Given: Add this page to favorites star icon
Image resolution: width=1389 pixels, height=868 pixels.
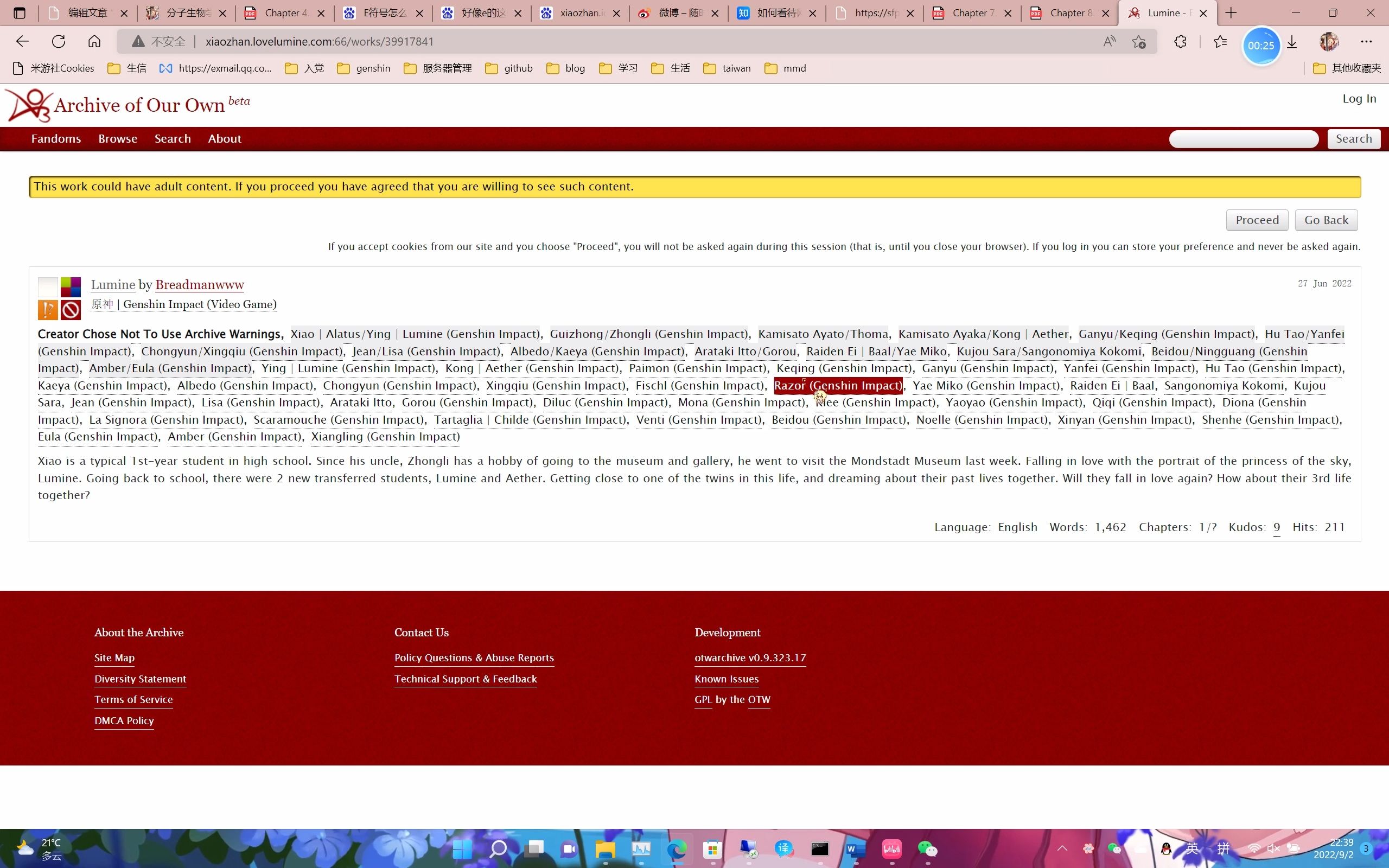Looking at the screenshot, I should pyautogui.click(x=1139, y=41).
